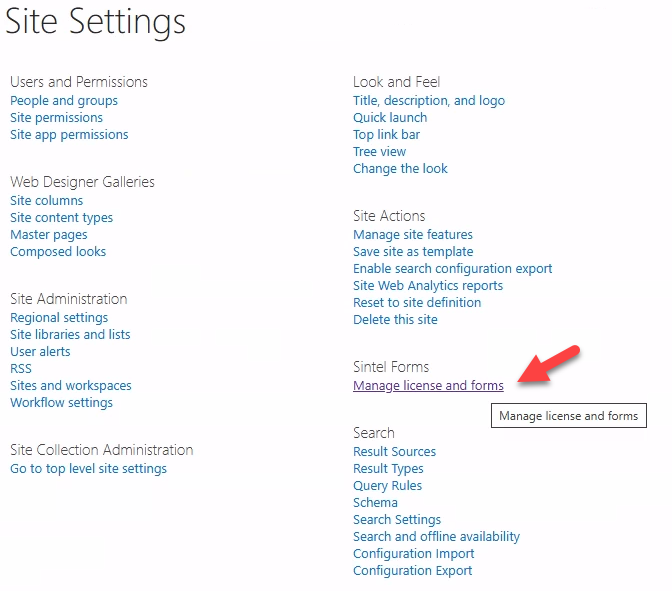The width and height of the screenshot is (672, 591).
Task: Go to Site columns gallery
Action: tap(46, 200)
